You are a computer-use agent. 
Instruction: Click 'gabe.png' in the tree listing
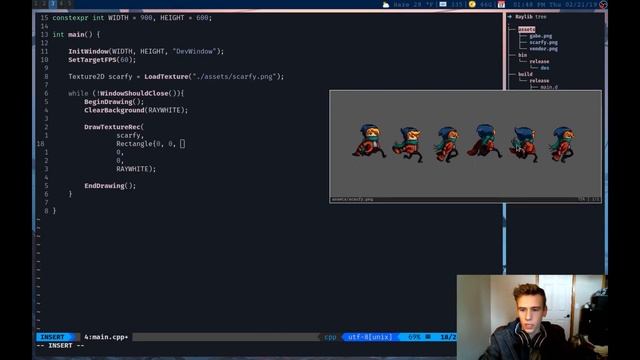(x=540, y=36)
